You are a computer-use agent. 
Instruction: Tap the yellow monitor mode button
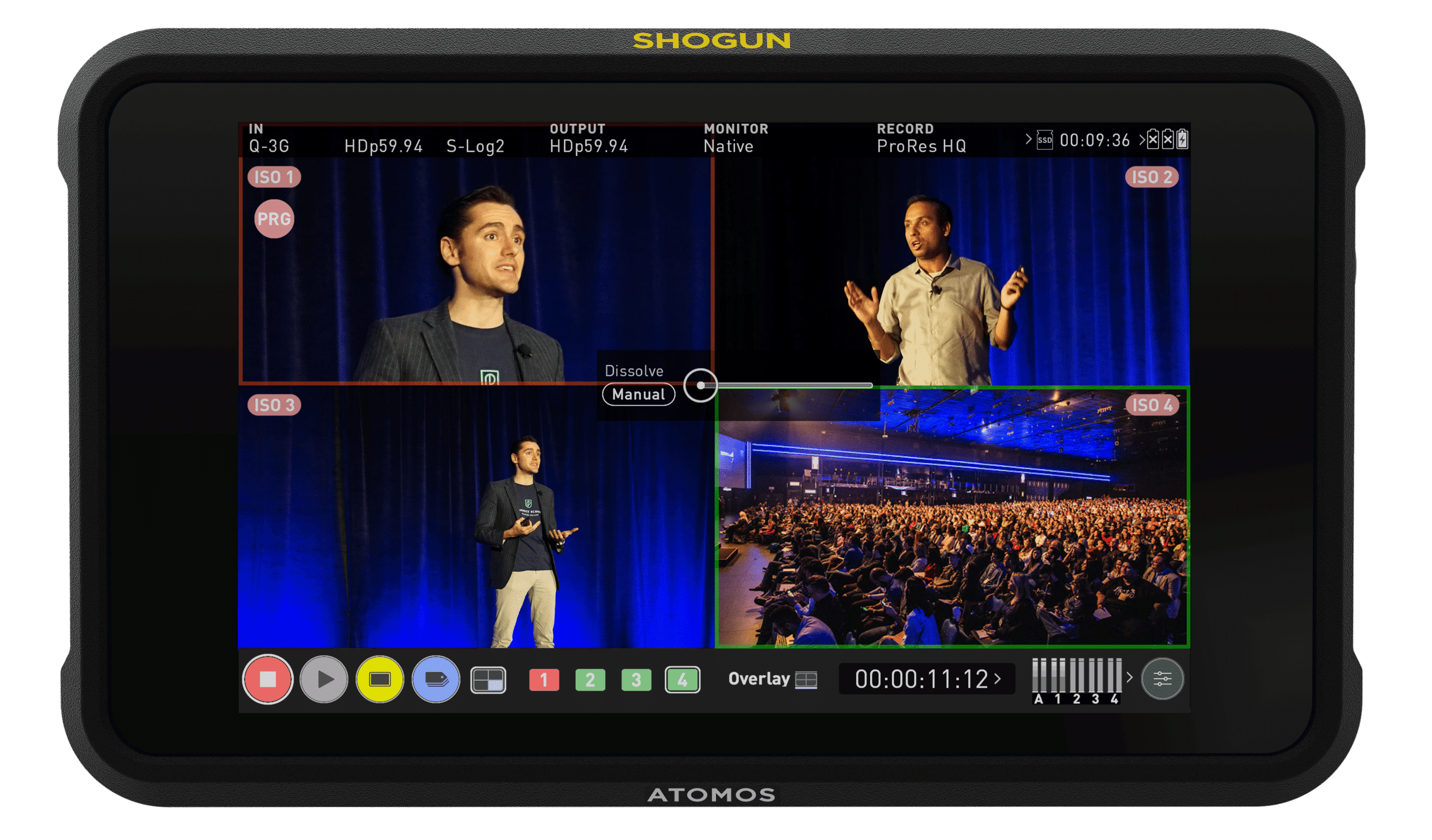coord(379,679)
